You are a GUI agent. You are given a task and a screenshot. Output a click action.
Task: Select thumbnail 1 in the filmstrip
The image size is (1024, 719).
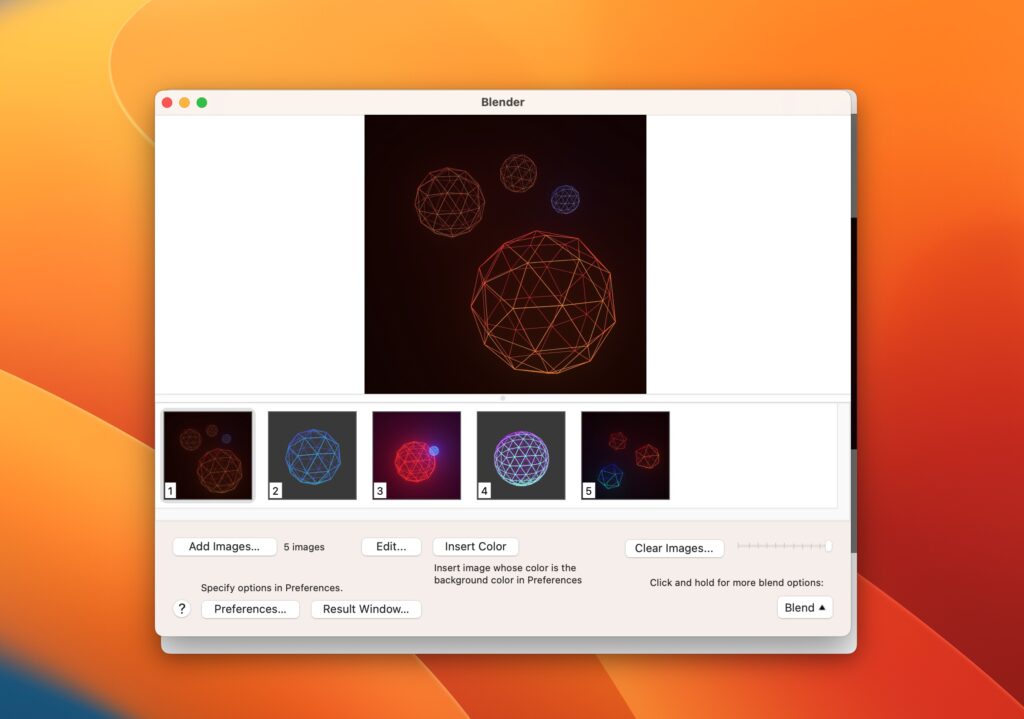click(x=207, y=453)
